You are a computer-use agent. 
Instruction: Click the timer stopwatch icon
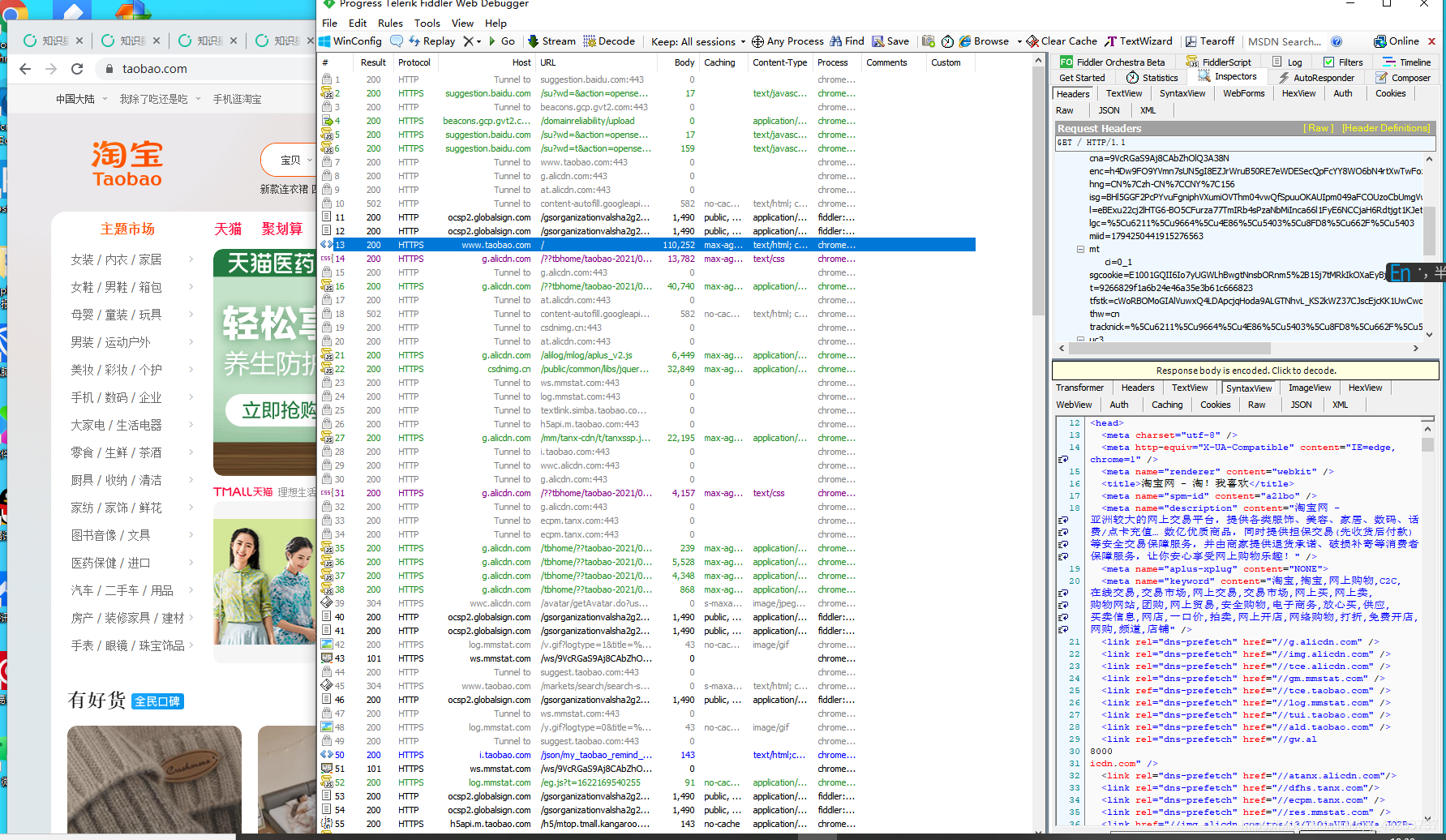tap(947, 41)
